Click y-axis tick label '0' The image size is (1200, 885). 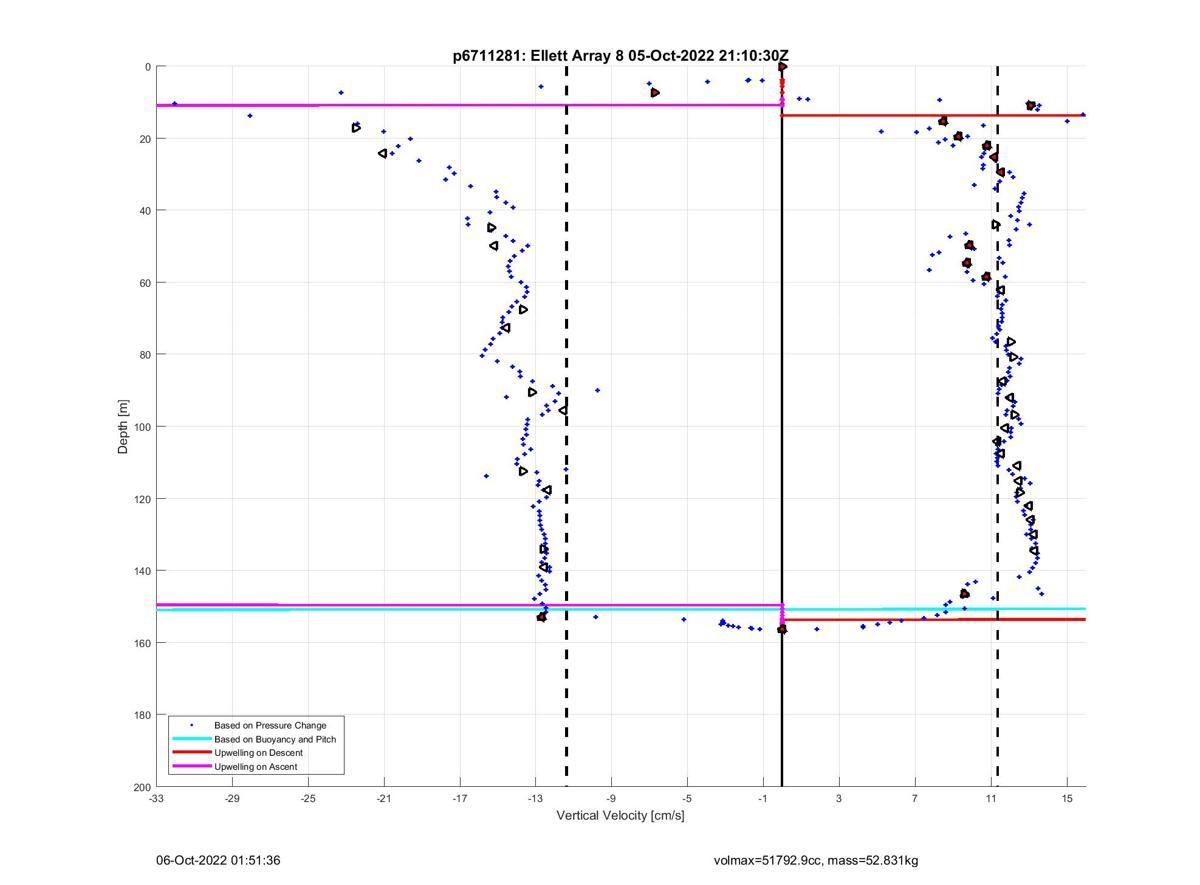click(x=148, y=67)
